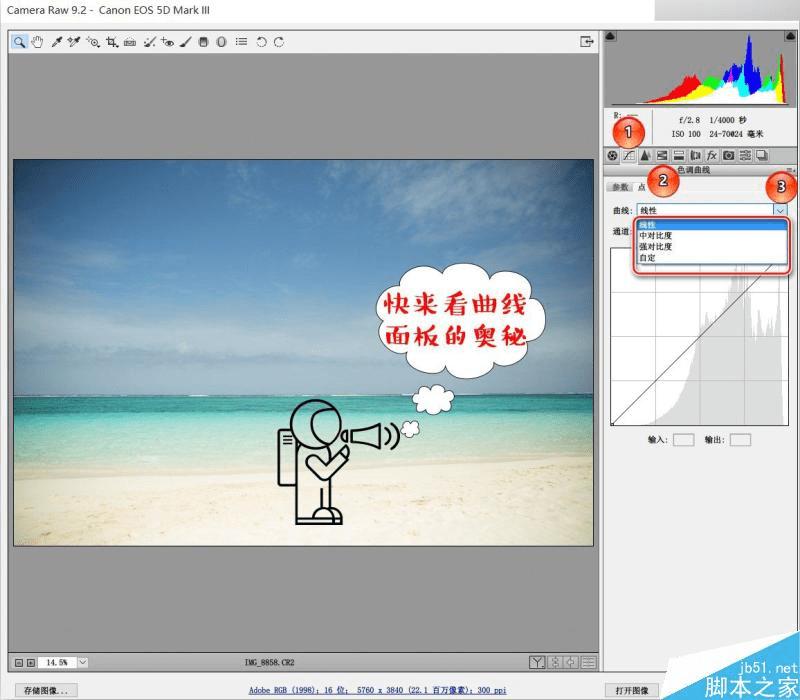Select the Graduated Filter tool
The width and height of the screenshot is (800, 700).
(204, 42)
